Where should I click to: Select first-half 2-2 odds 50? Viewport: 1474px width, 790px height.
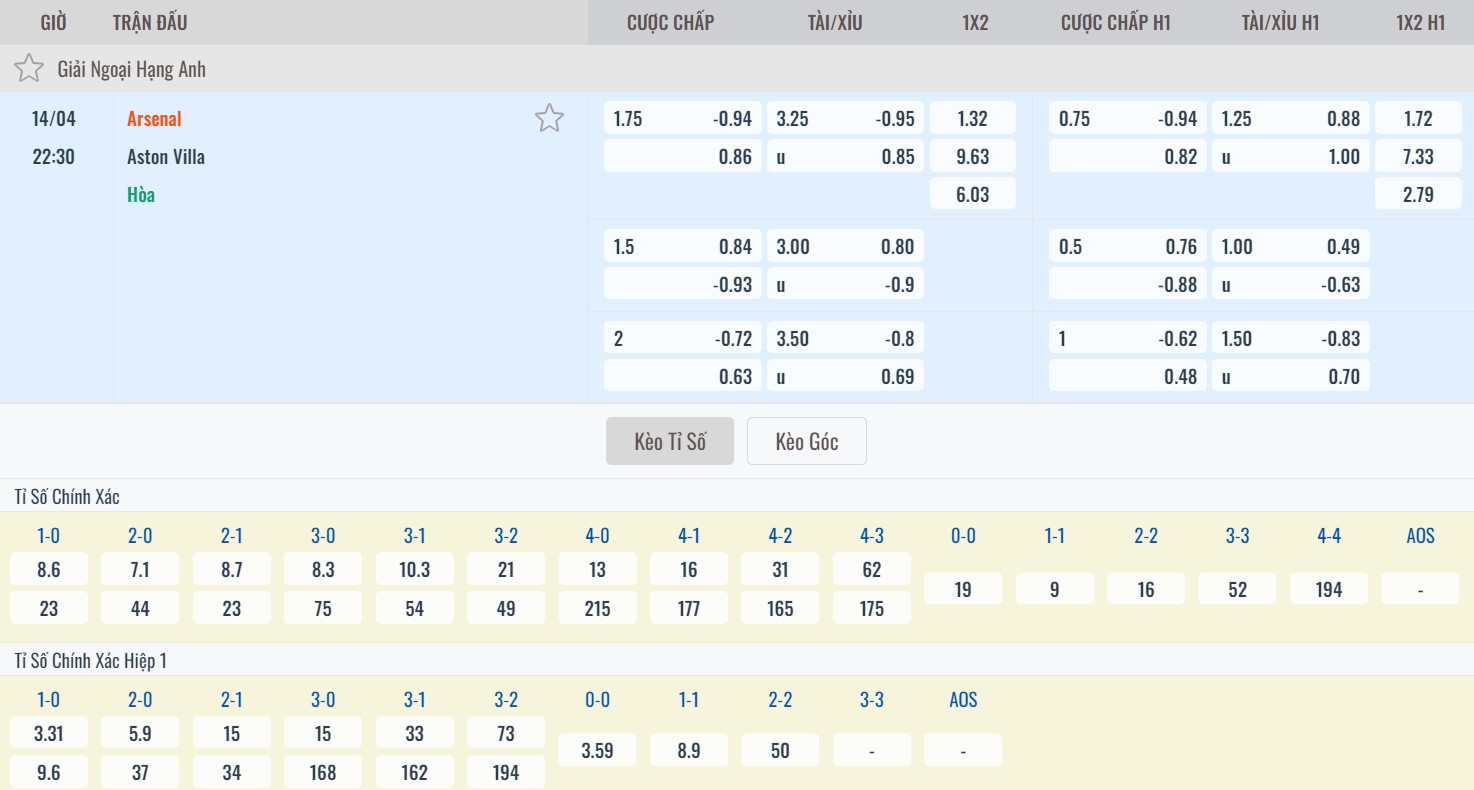tap(780, 750)
